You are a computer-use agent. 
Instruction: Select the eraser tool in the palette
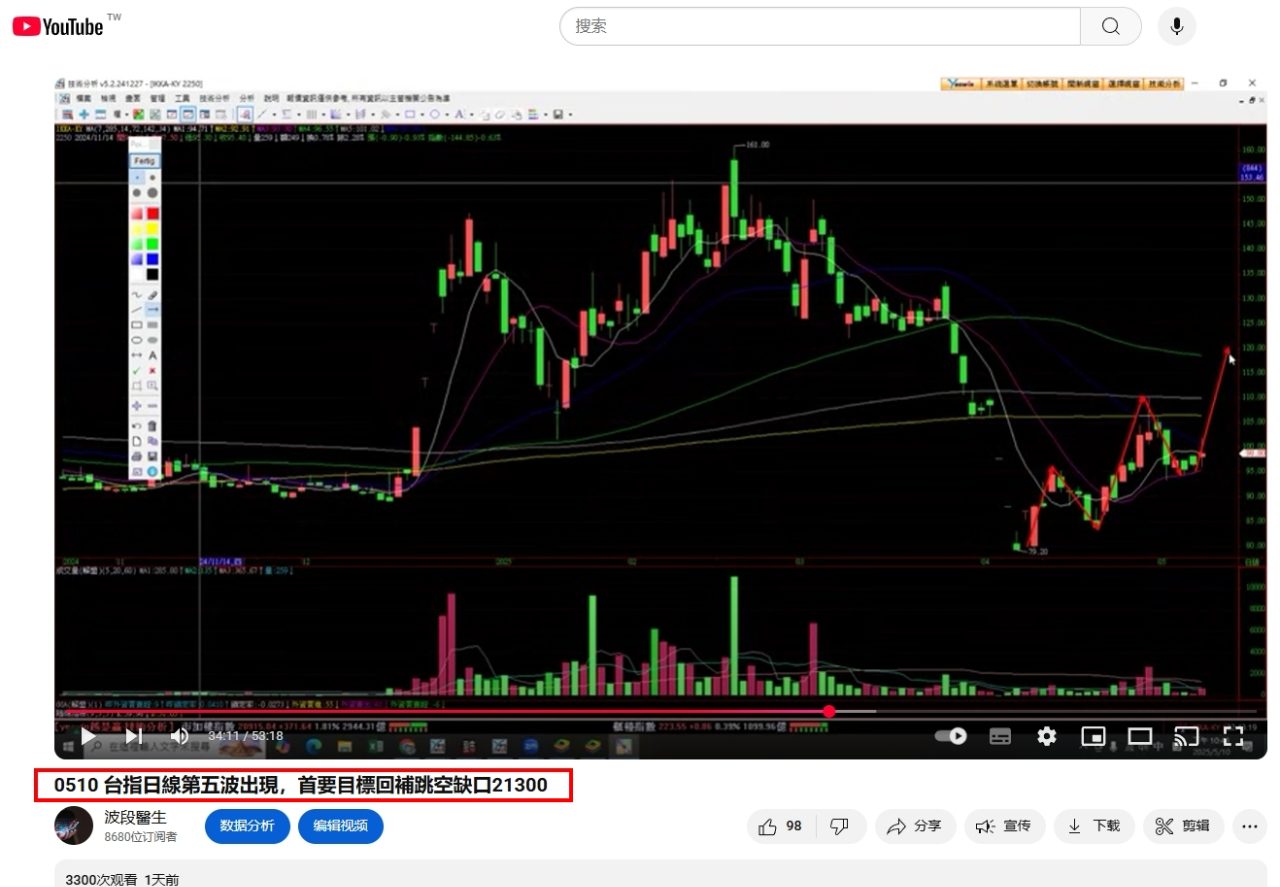click(152, 295)
